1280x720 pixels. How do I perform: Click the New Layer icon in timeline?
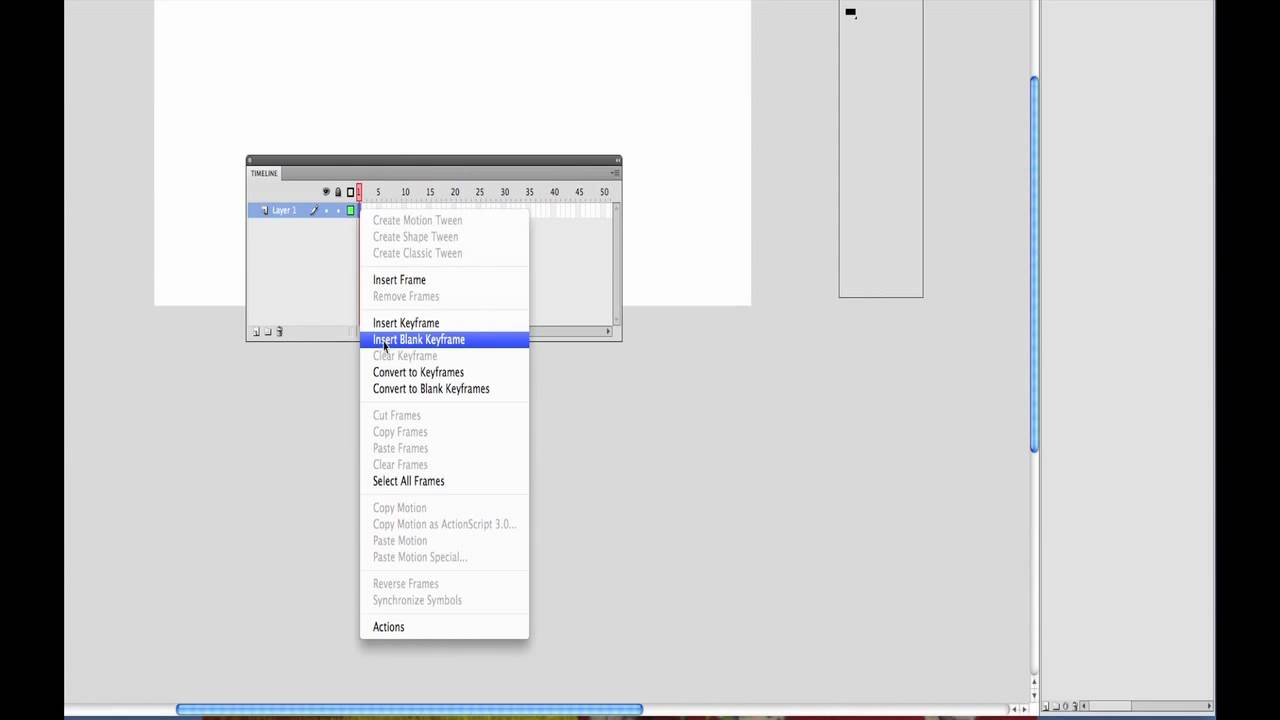click(x=256, y=332)
